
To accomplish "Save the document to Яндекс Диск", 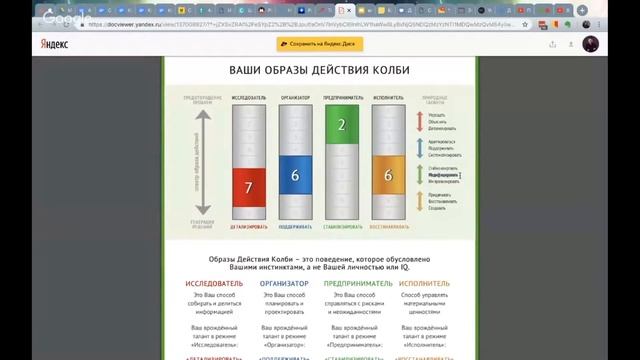I will (320, 44).
